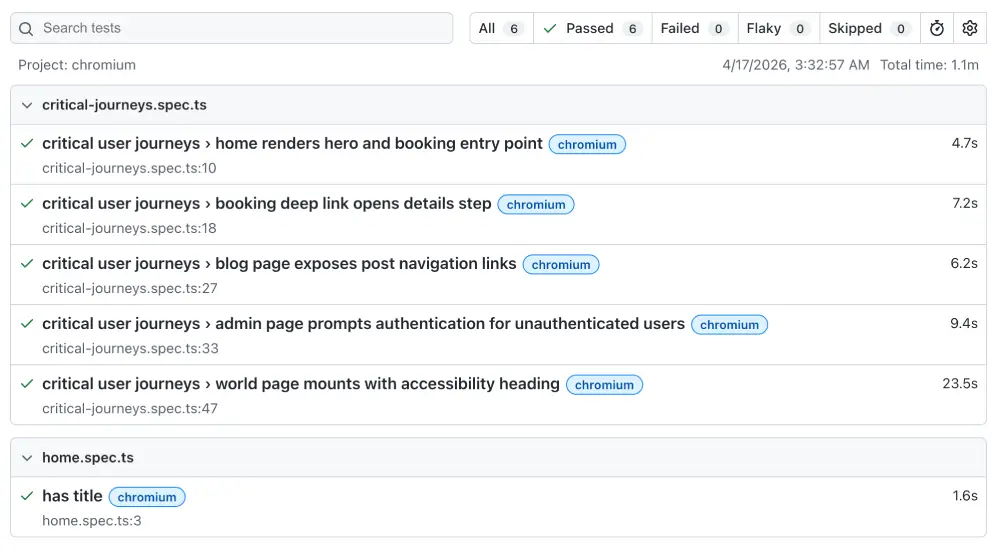Click chromium tag on booking deep link test

536,204
